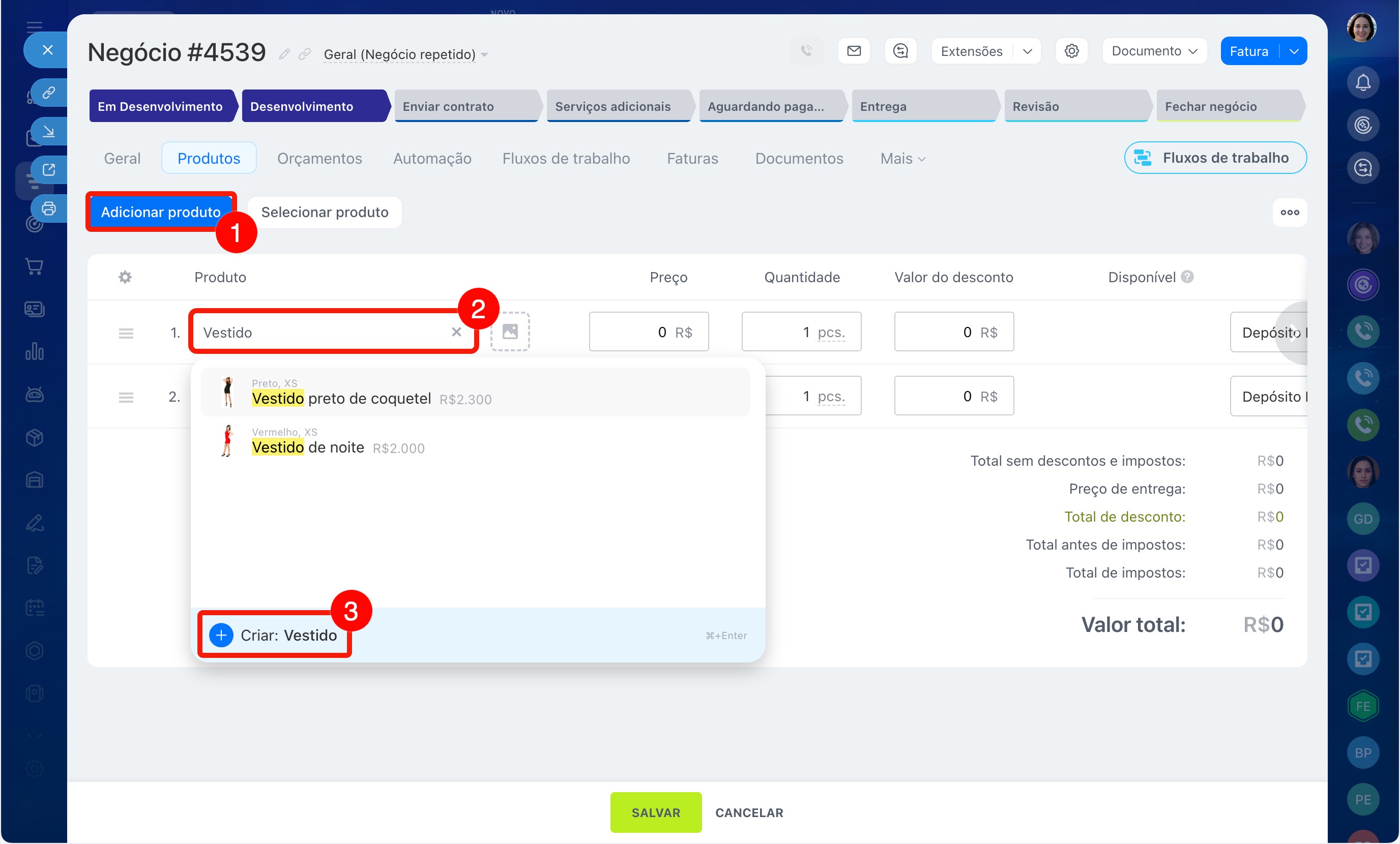Expand the Fatura button arrow
This screenshot has height=844, width=1400.
point(1294,51)
